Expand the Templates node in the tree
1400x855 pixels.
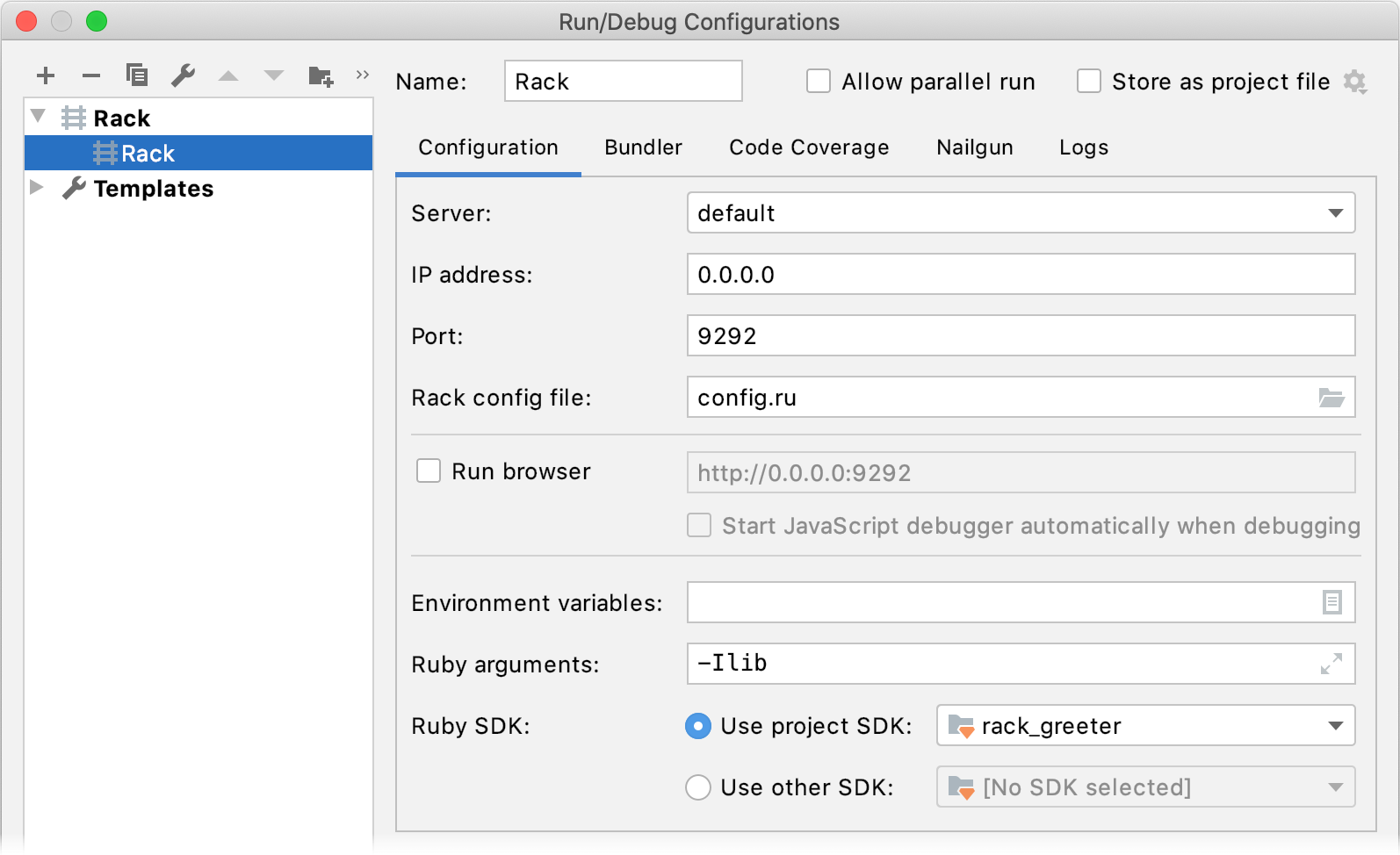point(37,187)
